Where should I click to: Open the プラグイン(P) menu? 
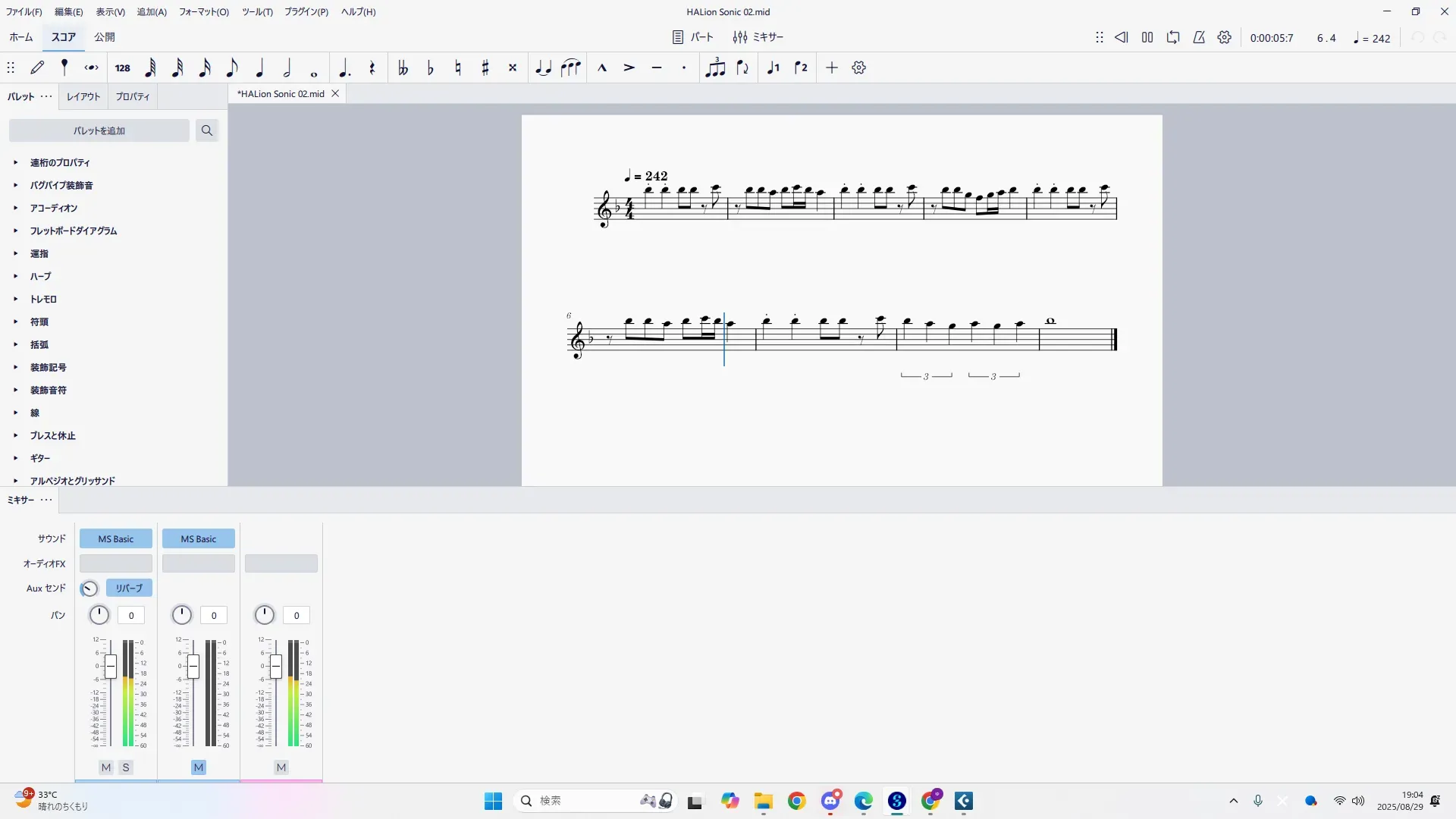click(x=306, y=11)
